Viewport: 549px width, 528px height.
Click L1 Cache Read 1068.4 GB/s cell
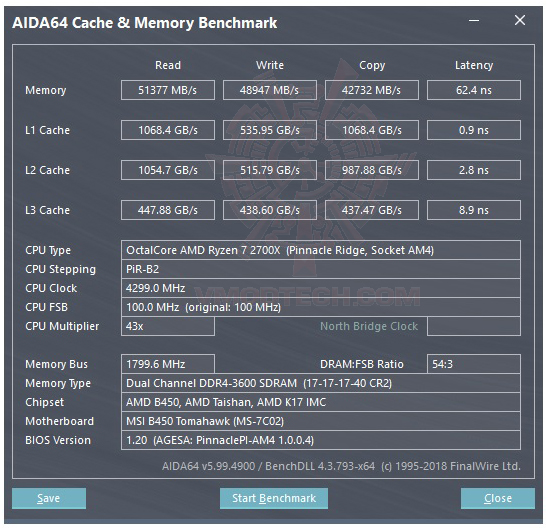pos(168,130)
